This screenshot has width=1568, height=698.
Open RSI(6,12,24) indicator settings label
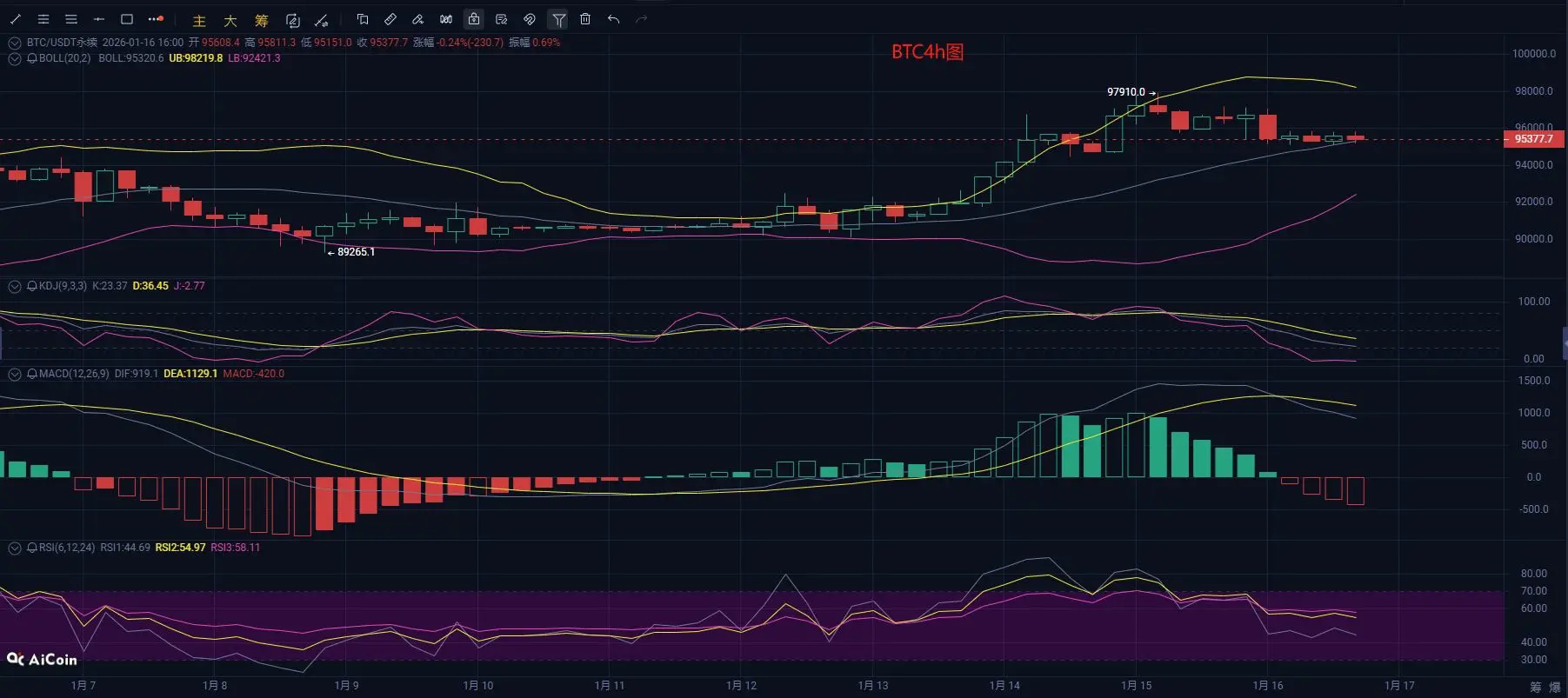point(67,548)
